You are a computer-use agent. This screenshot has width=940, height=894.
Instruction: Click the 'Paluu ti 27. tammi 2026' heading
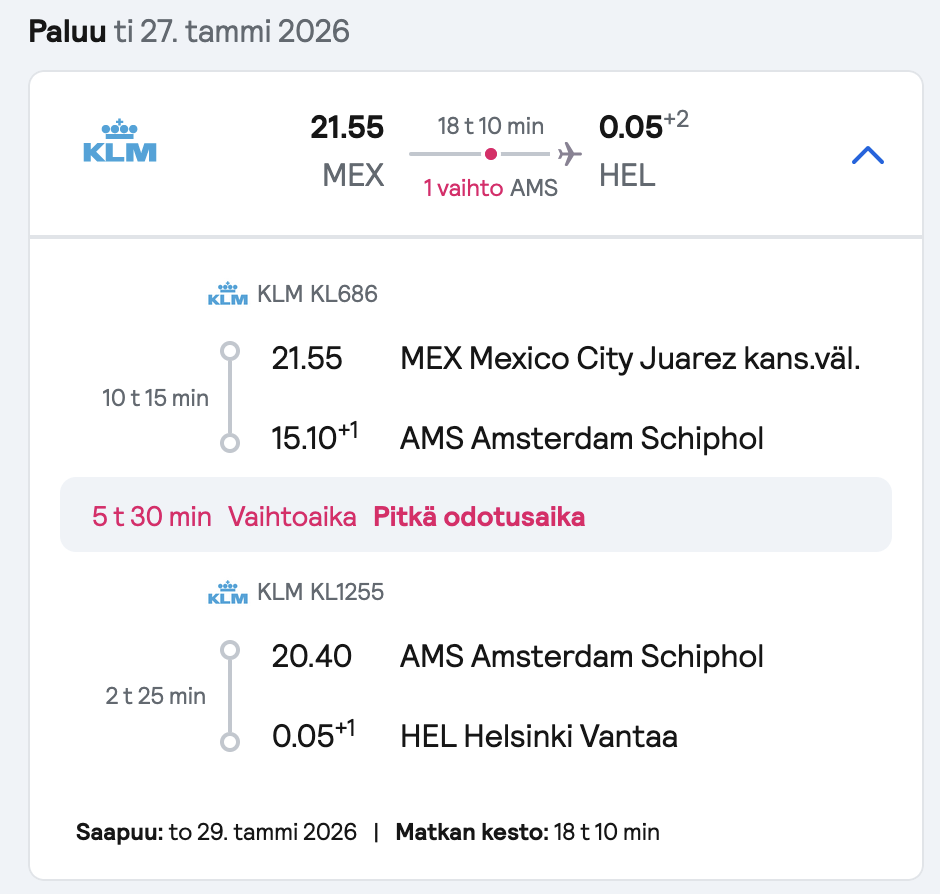coord(189,31)
